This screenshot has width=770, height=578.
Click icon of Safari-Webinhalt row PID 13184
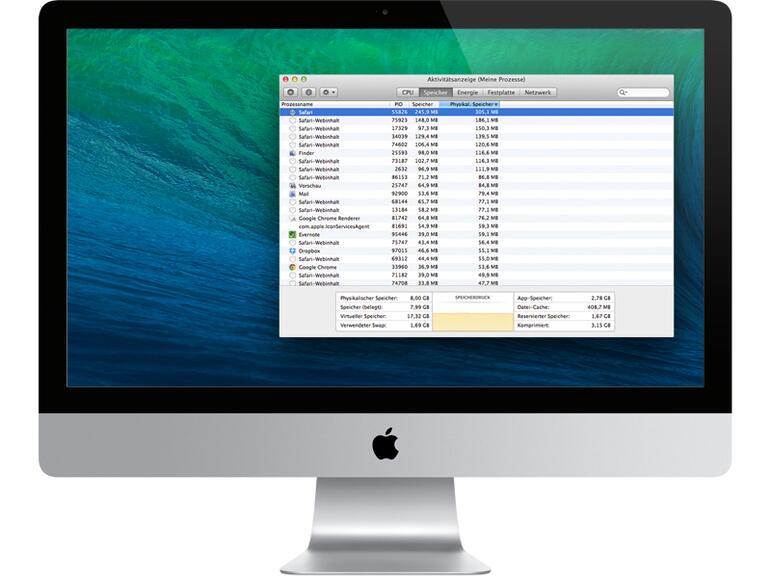pos(293,210)
